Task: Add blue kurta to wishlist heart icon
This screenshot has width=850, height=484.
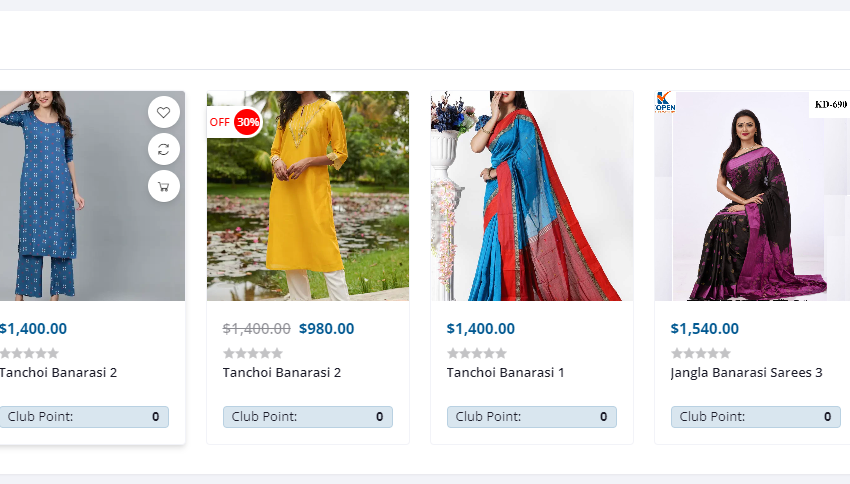Action: pos(164,112)
